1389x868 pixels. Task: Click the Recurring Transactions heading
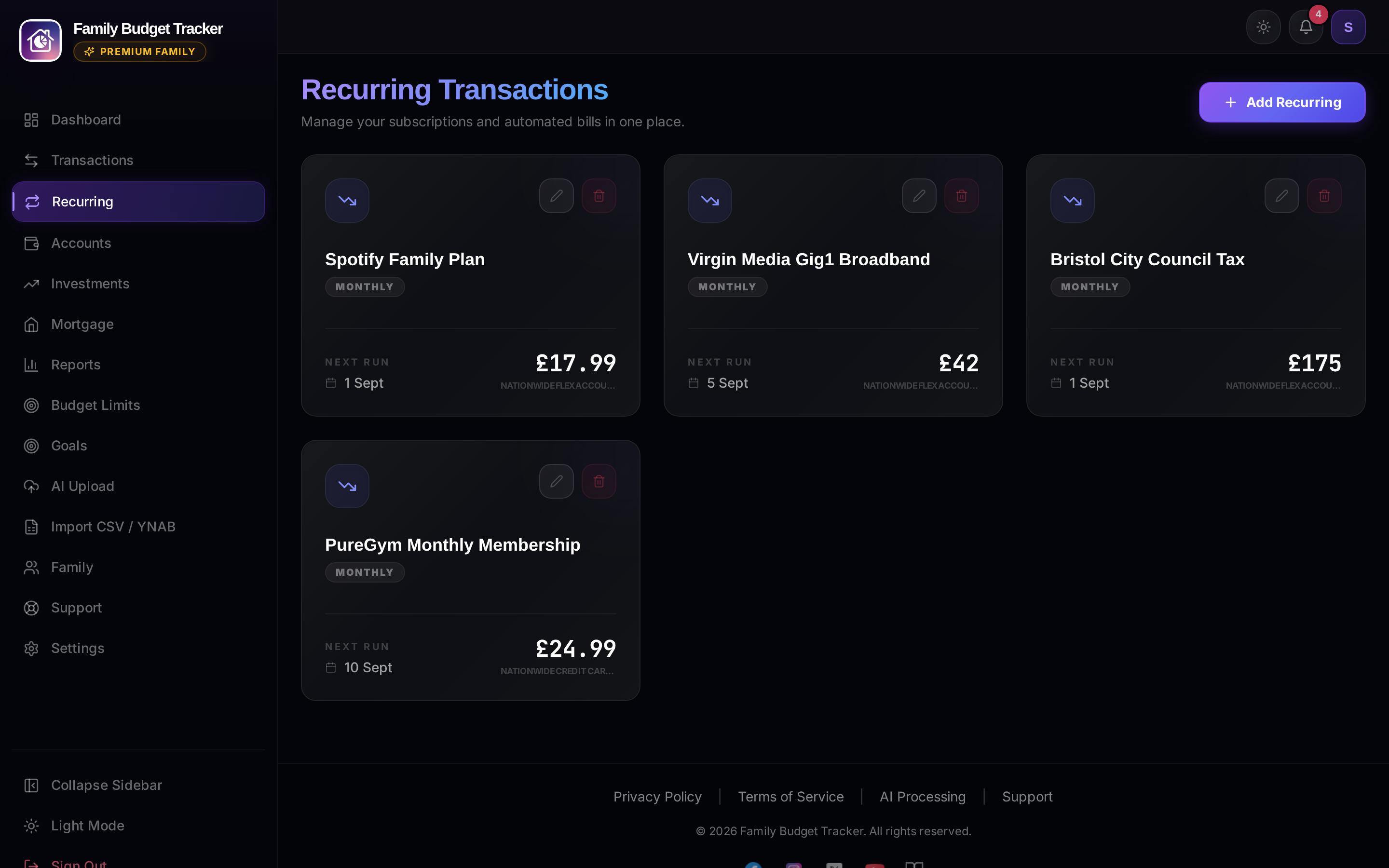(454, 90)
